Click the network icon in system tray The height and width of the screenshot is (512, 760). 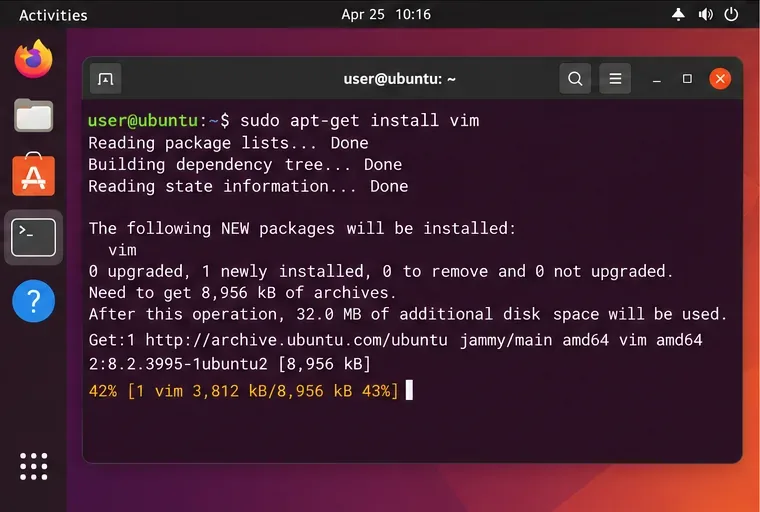[678, 15]
